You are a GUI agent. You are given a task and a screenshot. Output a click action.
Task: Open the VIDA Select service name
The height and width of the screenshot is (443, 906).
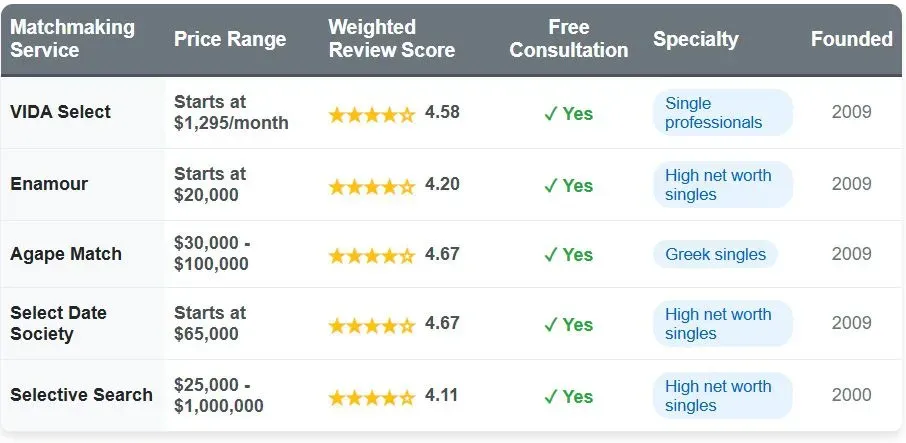click(61, 112)
